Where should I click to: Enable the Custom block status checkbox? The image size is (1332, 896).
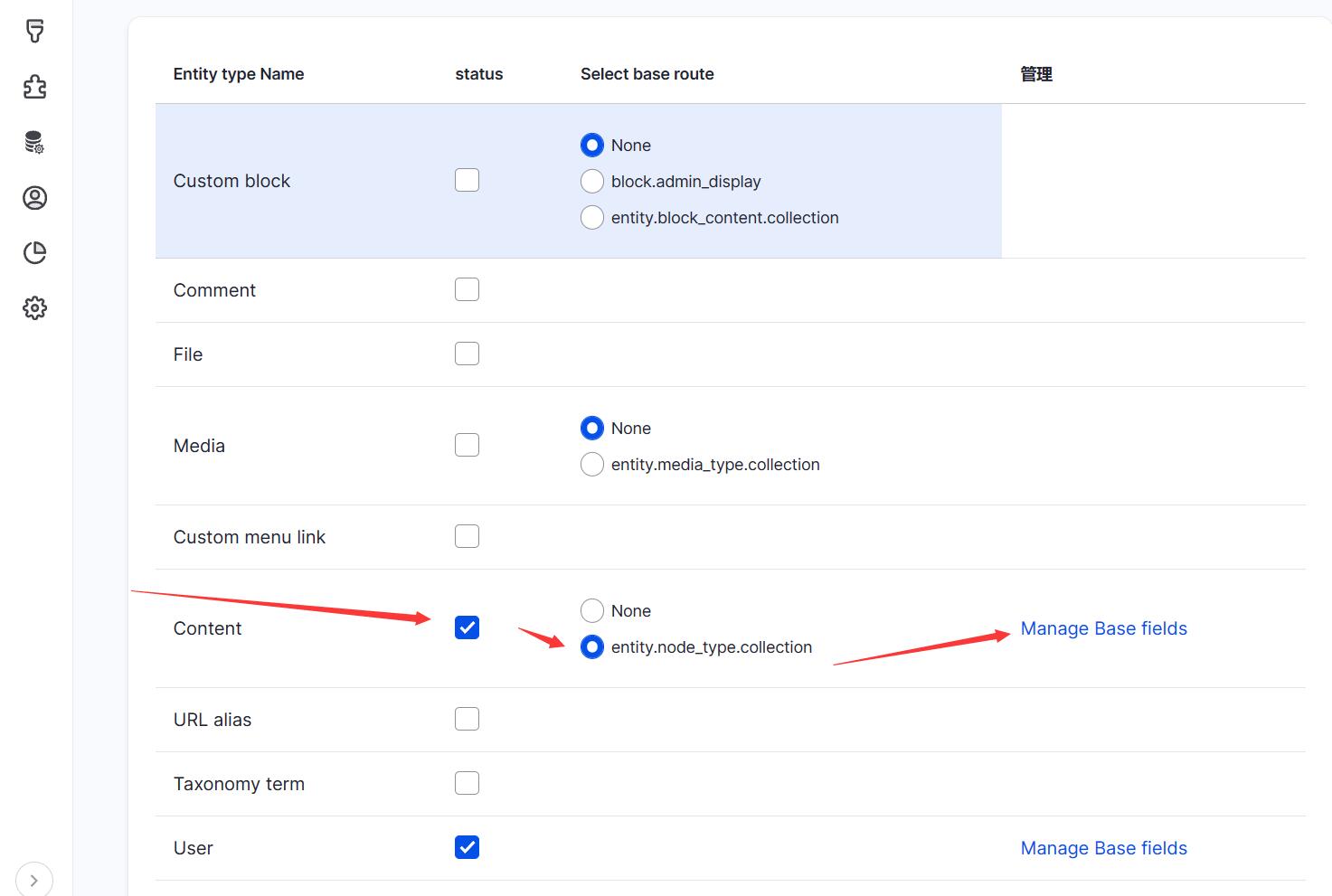click(467, 180)
